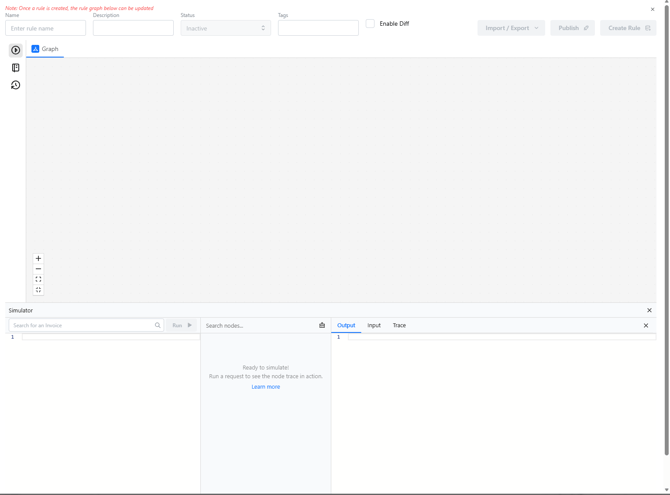Switch to the Graph tab
This screenshot has height=495, width=670.
[45, 49]
